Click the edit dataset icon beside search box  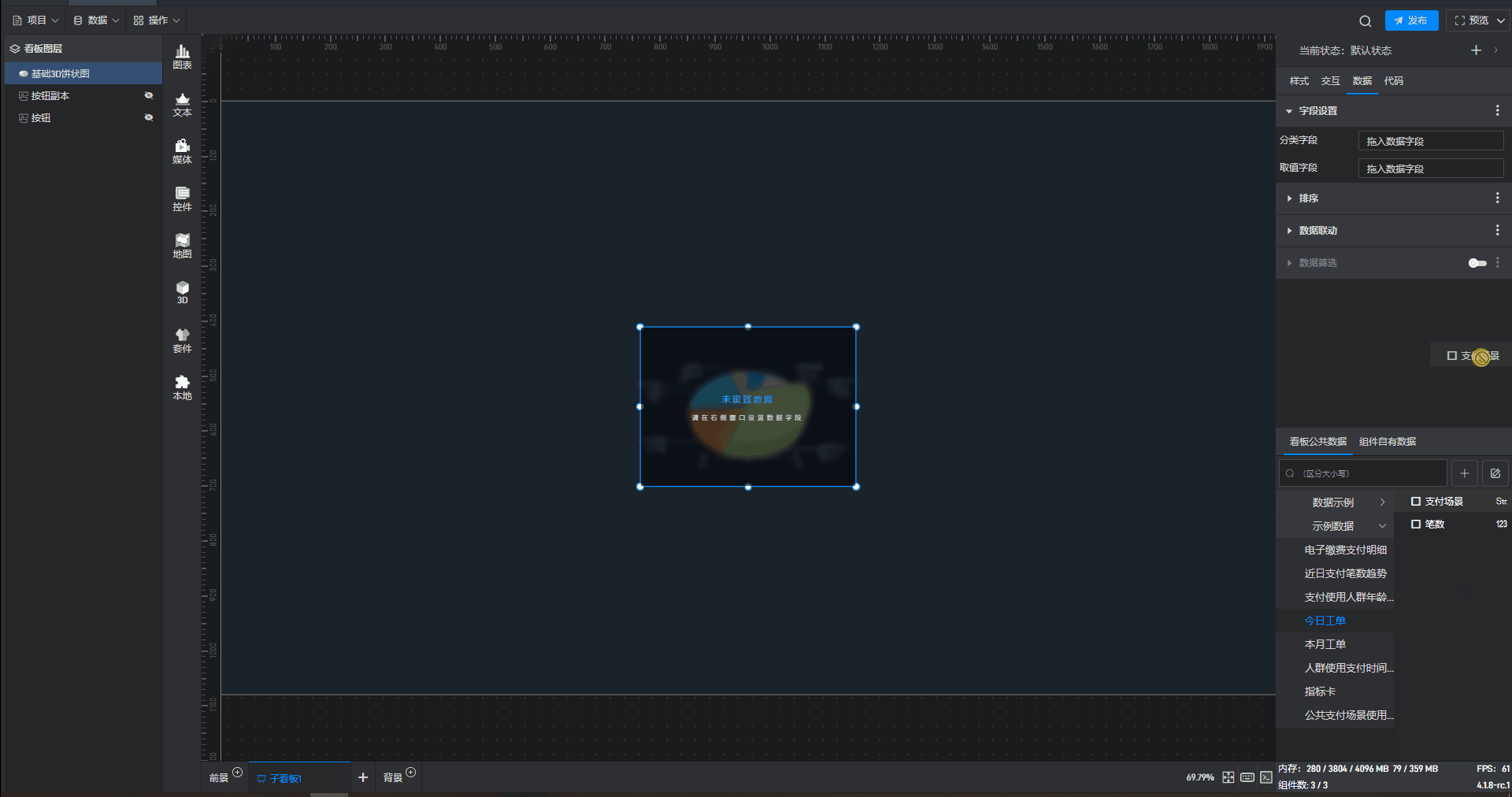pyautogui.click(x=1495, y=473)
